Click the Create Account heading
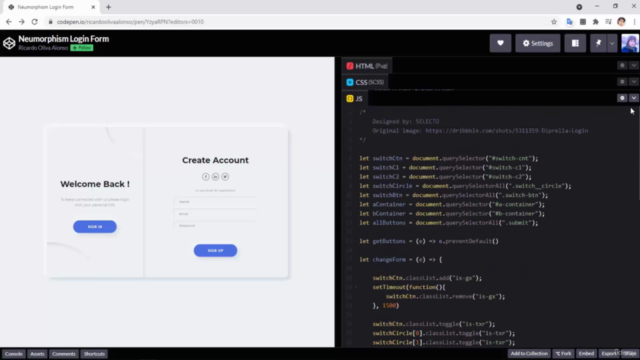The image size is (640, 360). [215, 160]
